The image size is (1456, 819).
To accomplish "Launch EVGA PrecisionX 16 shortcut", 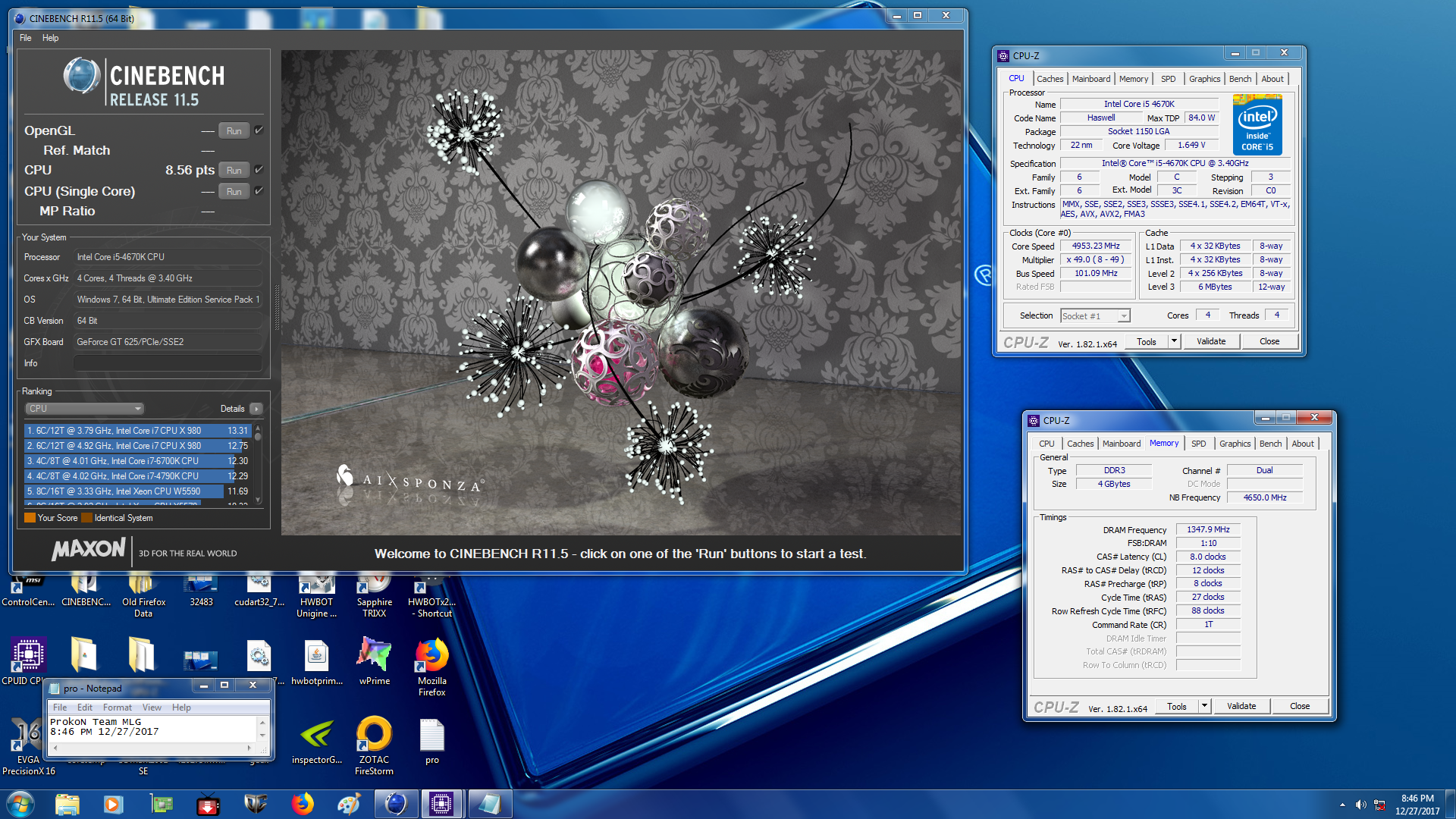I will click(x=28, y=745).
